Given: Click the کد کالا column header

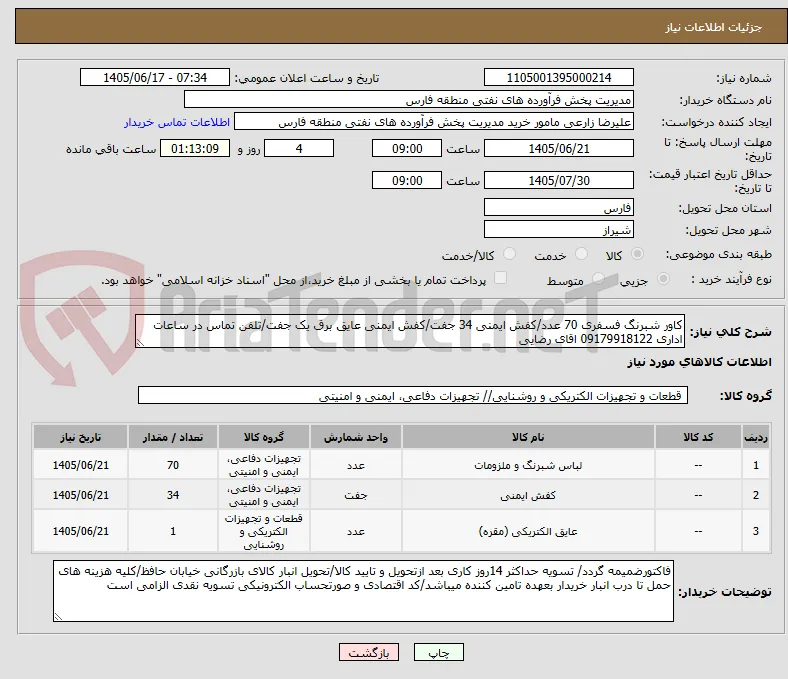Looking at the screenshot, I should [698, 437].
